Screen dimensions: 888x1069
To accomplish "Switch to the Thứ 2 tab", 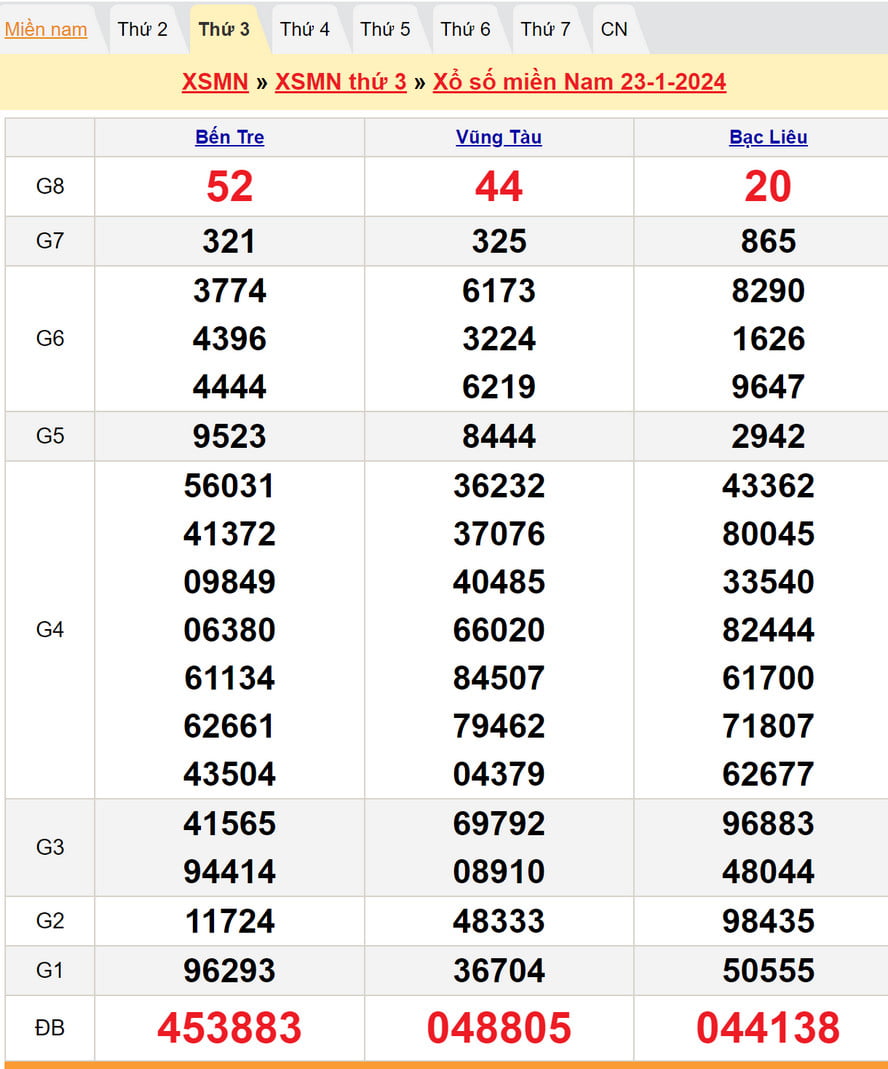I will coord(143,29).
